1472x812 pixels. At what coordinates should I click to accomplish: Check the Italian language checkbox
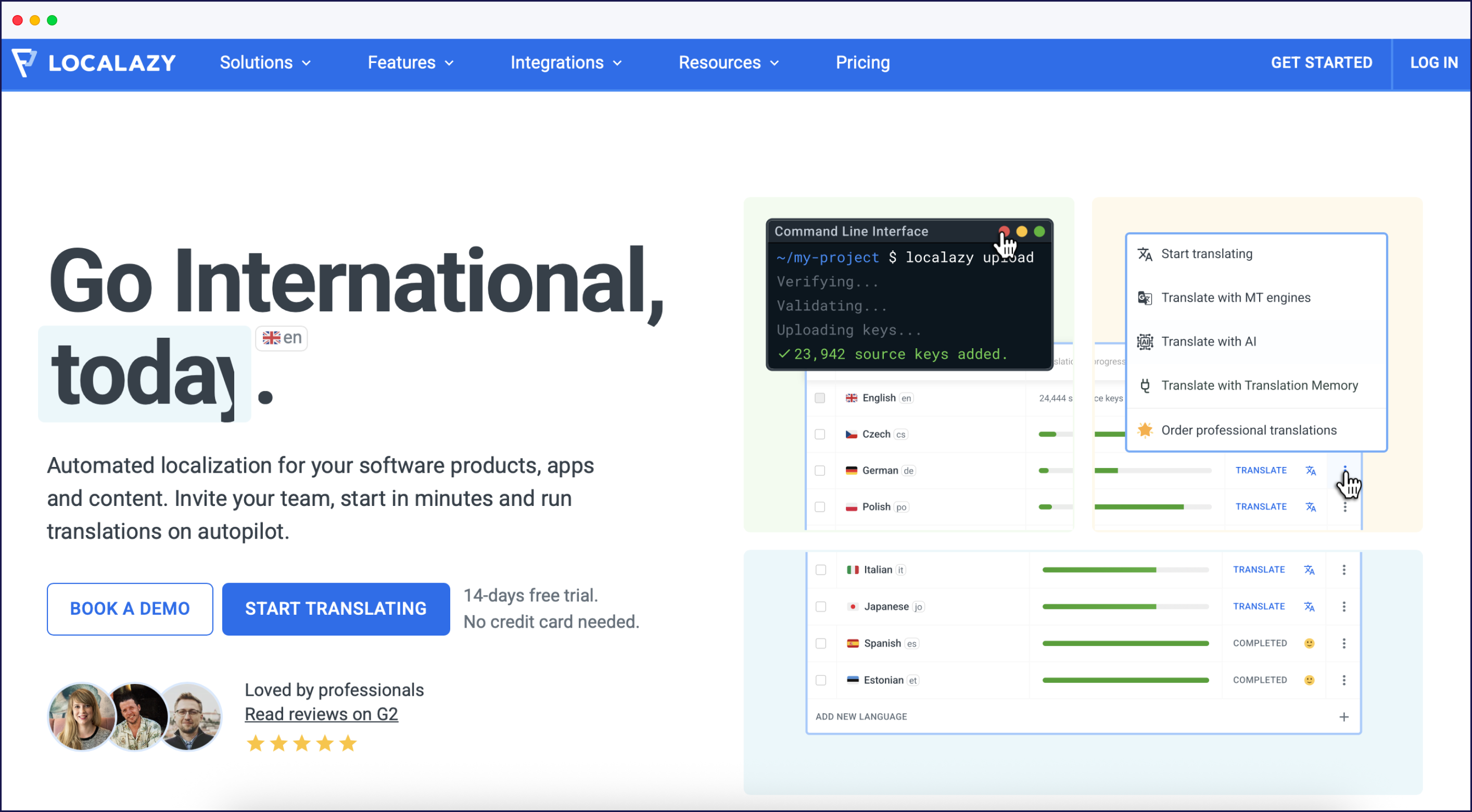click(821, 570)
